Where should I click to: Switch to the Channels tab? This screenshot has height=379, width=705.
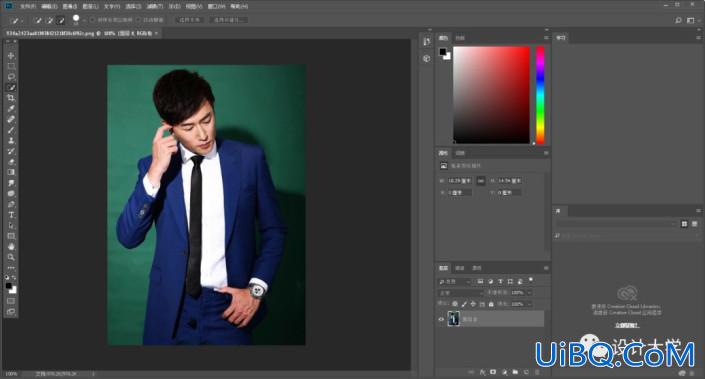[x=460, y=268]
